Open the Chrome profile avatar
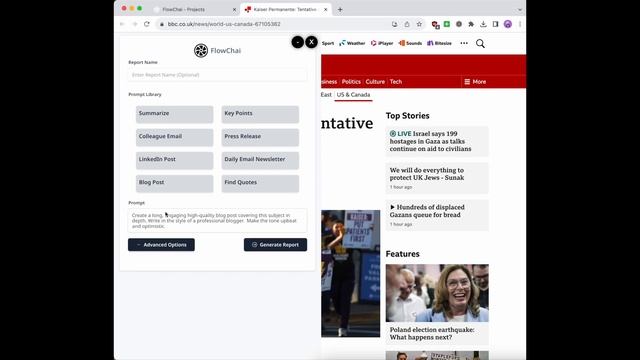The width and height of the screenshot is (640, 360). [508, 24]
